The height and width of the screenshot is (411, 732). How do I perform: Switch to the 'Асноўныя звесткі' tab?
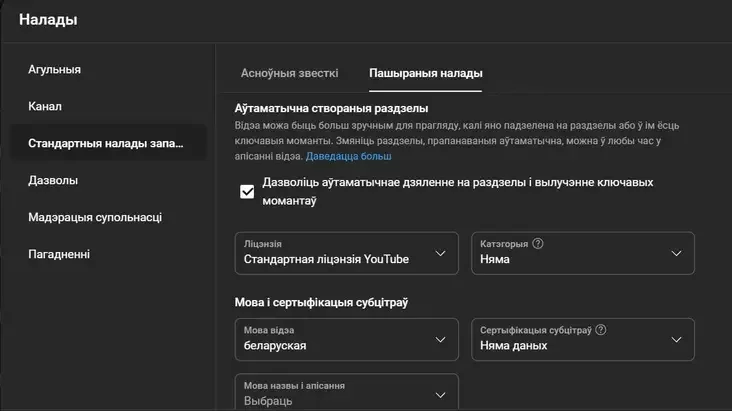(290, 73)
